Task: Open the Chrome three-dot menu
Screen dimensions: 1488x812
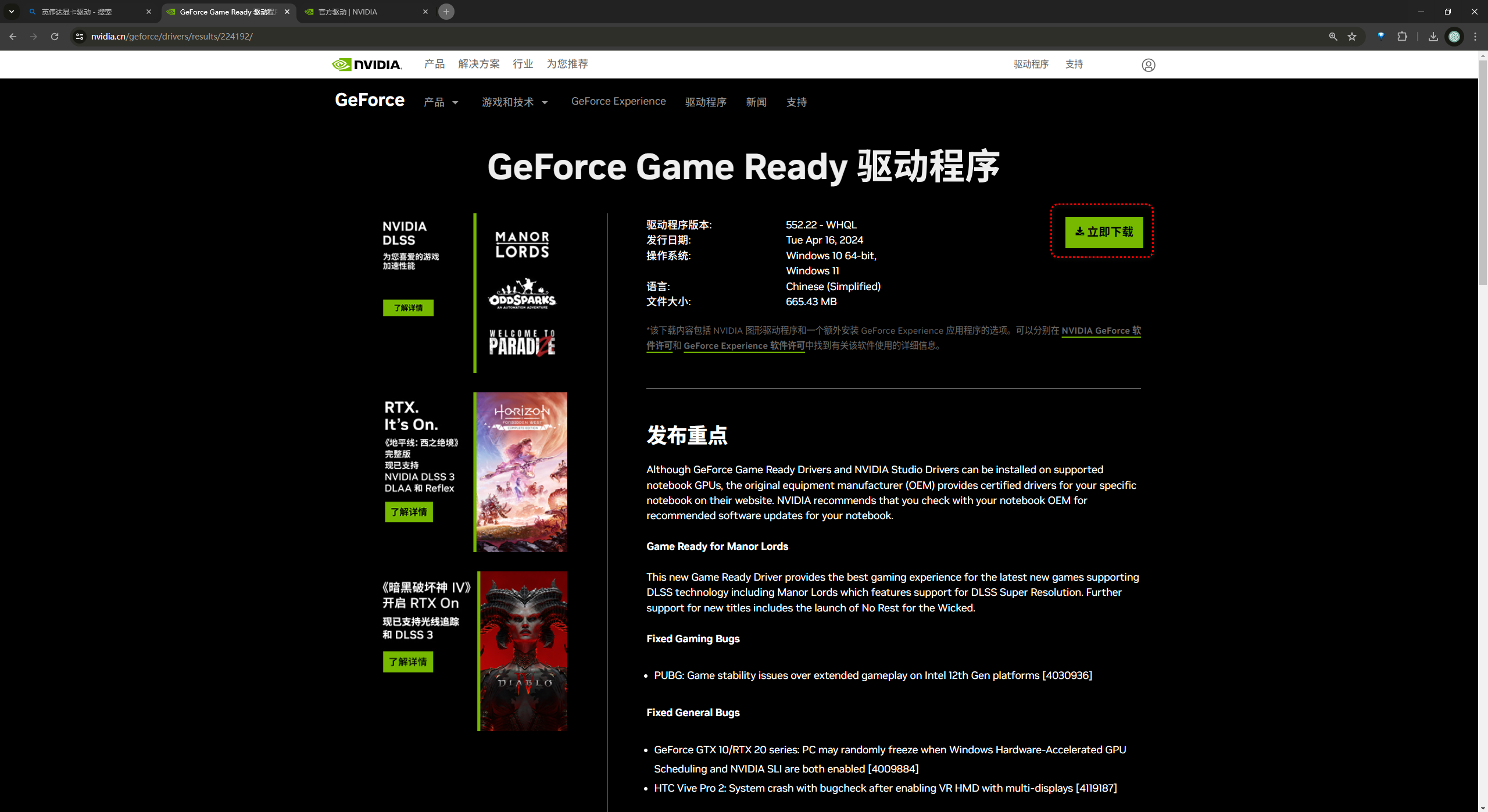Action: tap(1475, 37)
